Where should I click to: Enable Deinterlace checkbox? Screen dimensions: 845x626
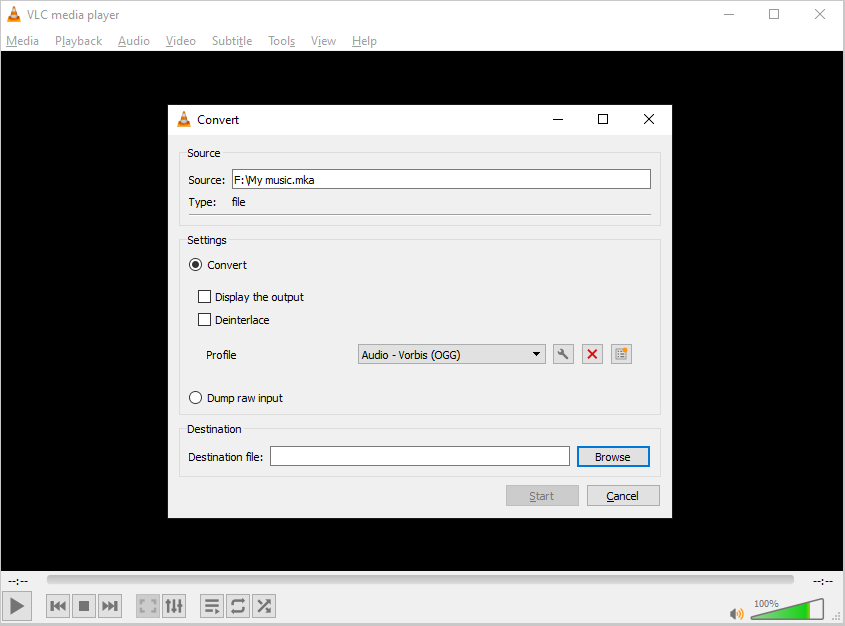(x=204, y=320)
